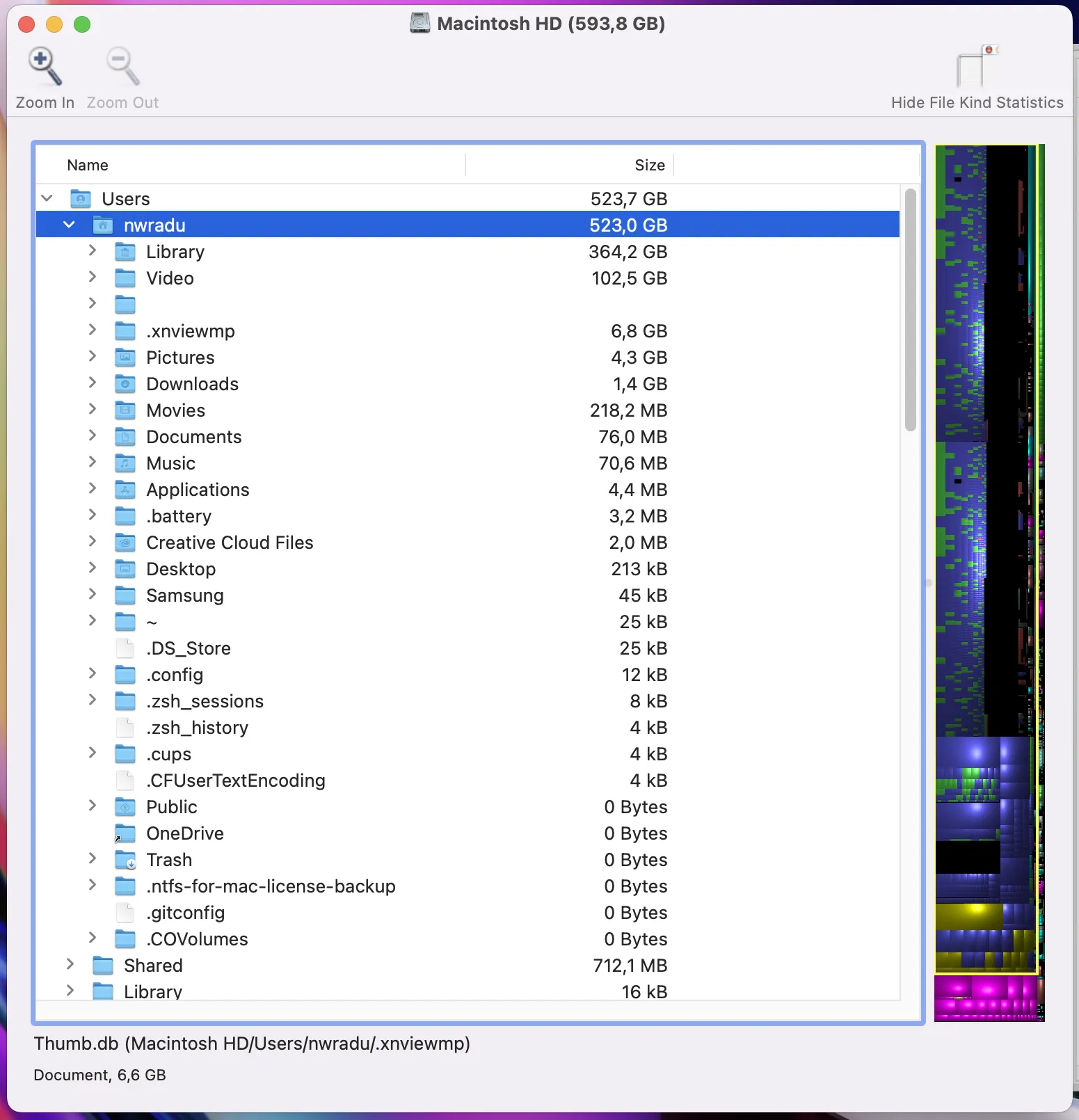1079x1120 pixels.
Task: Click the Macintosh HD disk icon in title
Action: click(420, 24)
